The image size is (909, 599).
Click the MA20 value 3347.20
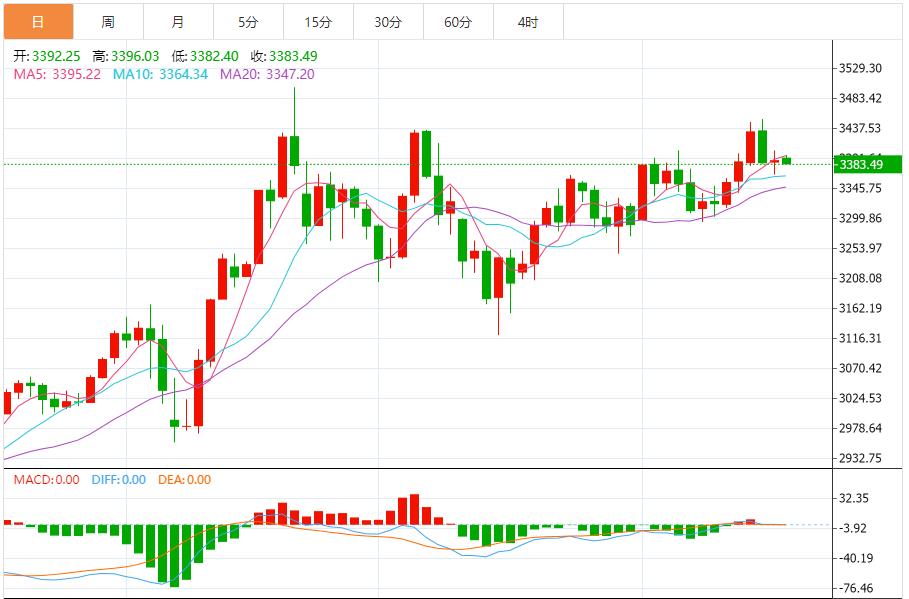[x=290, y=74]
